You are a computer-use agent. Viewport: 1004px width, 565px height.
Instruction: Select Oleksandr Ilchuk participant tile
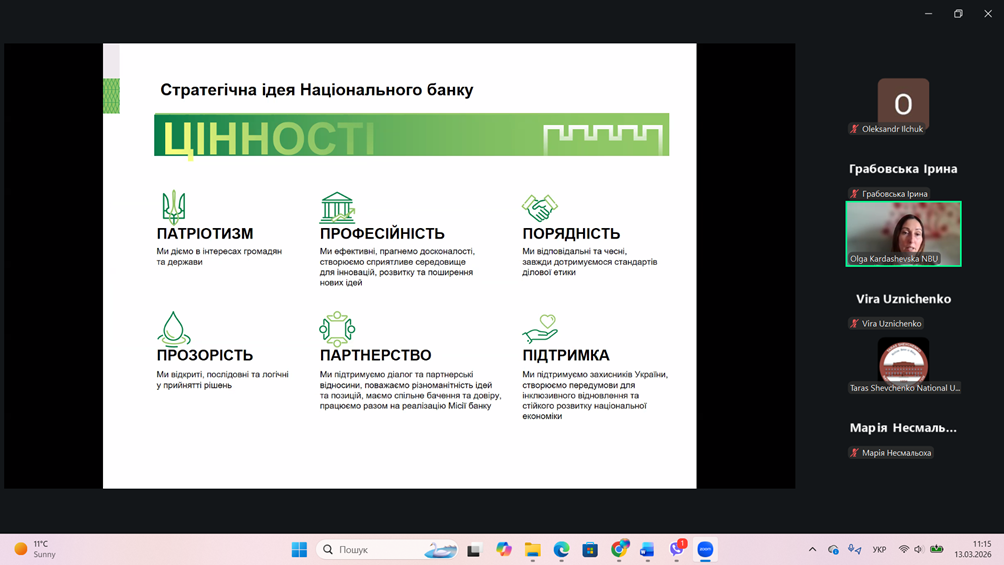pyautogui.click(x=903, y=106)
